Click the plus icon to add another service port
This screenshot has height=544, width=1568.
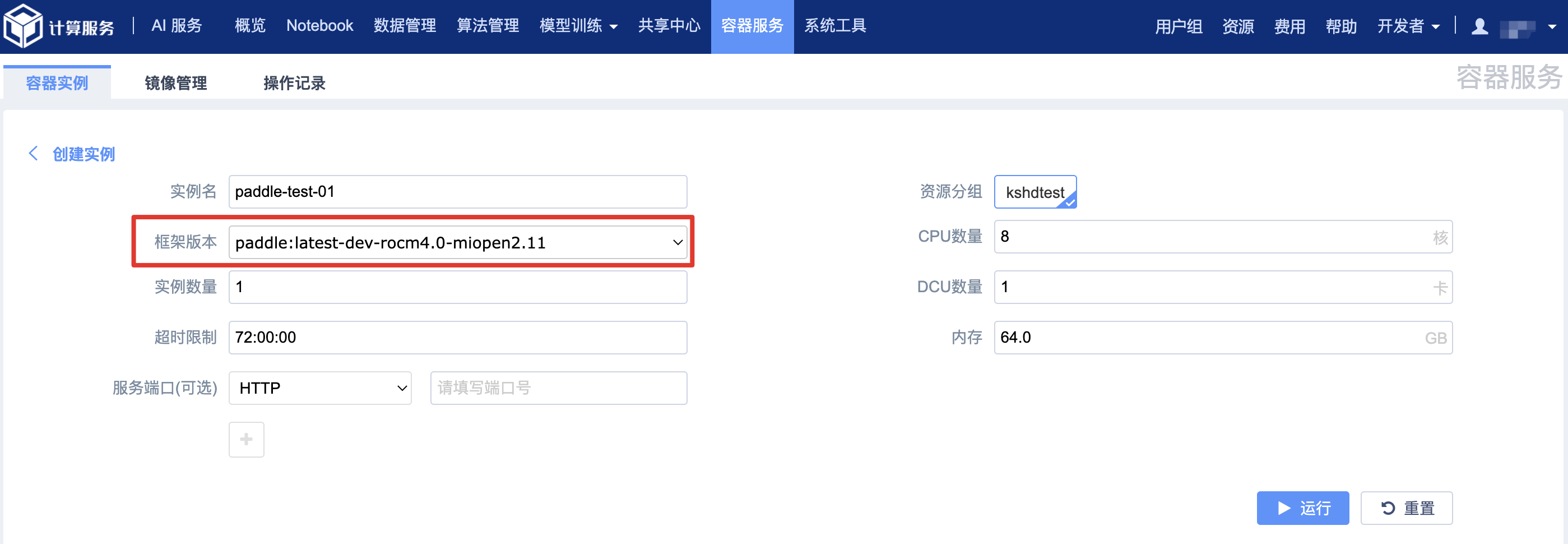pyautogui.click(x=246, y=439)
